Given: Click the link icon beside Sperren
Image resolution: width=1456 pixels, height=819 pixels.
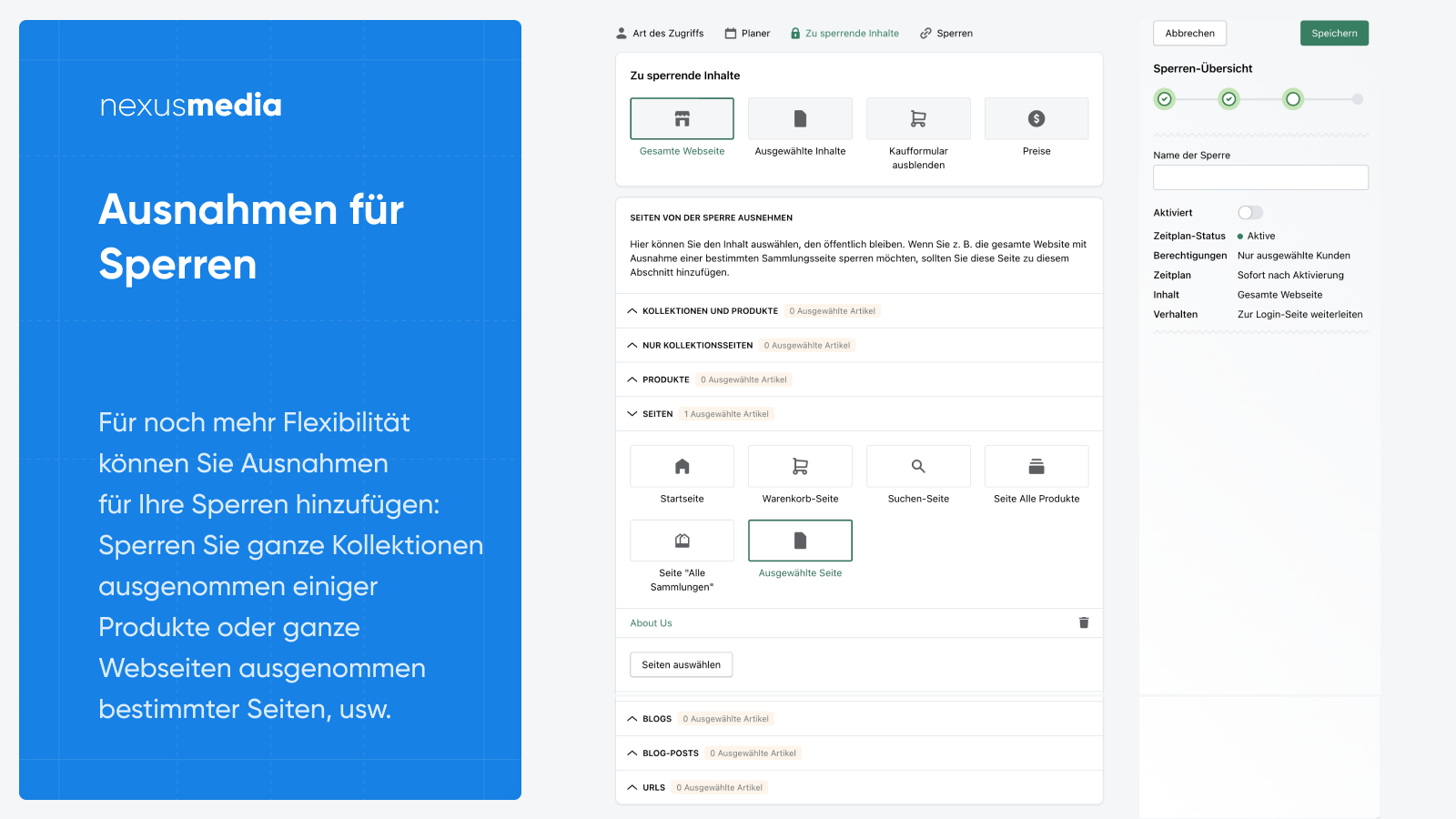Looking at the screenshot, I should (x=925, y=33).
